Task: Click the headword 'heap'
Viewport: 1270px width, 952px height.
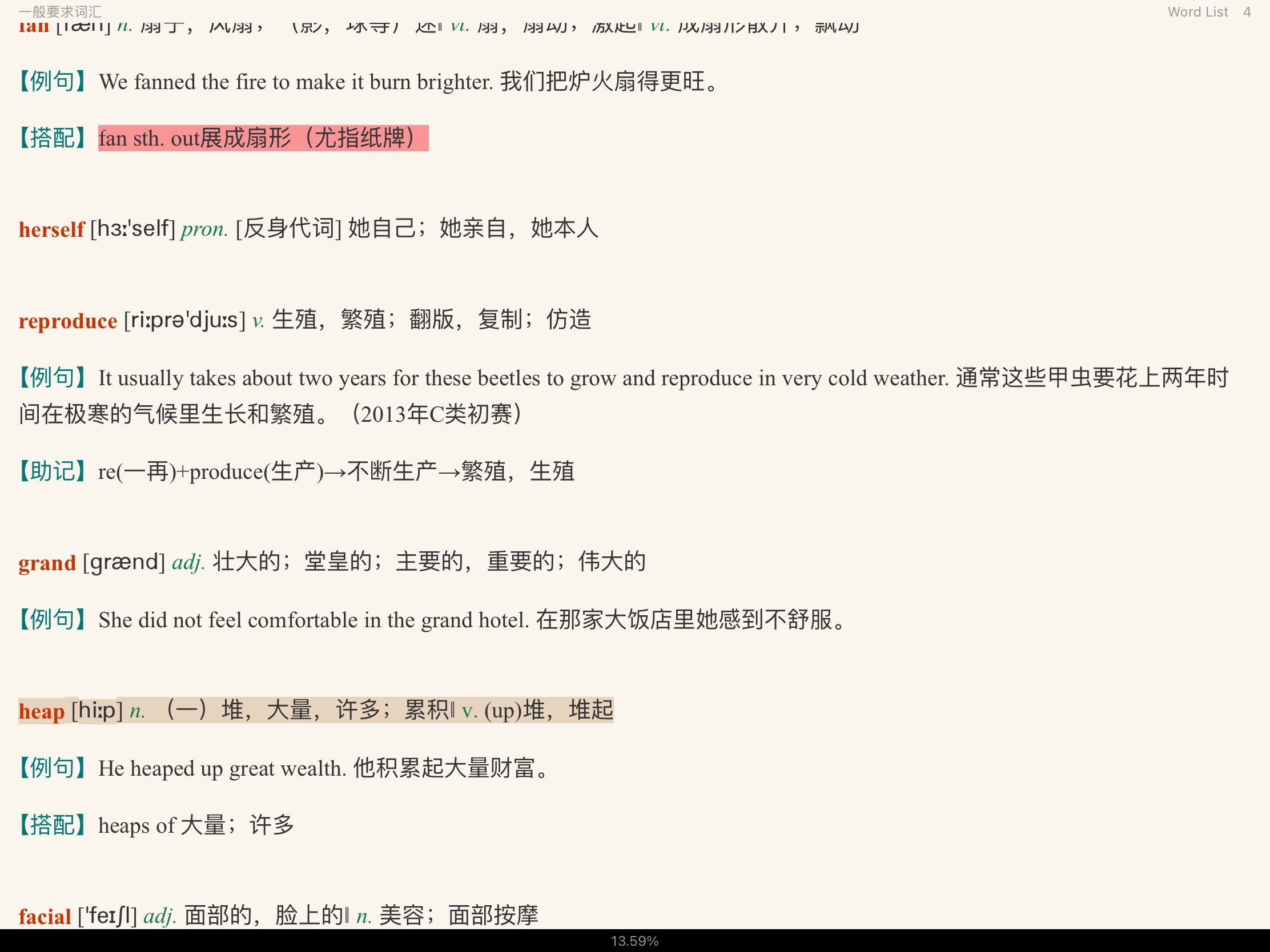Action: (41, 712)
